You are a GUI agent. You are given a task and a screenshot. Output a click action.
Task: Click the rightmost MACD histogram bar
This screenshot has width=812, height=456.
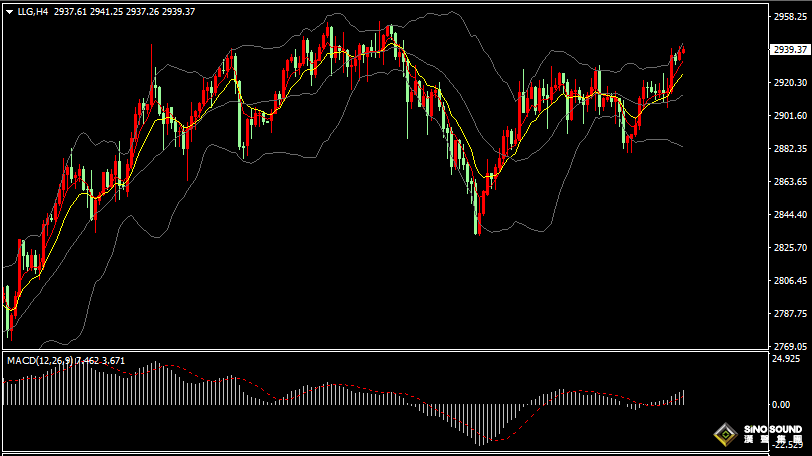[683, 397]
